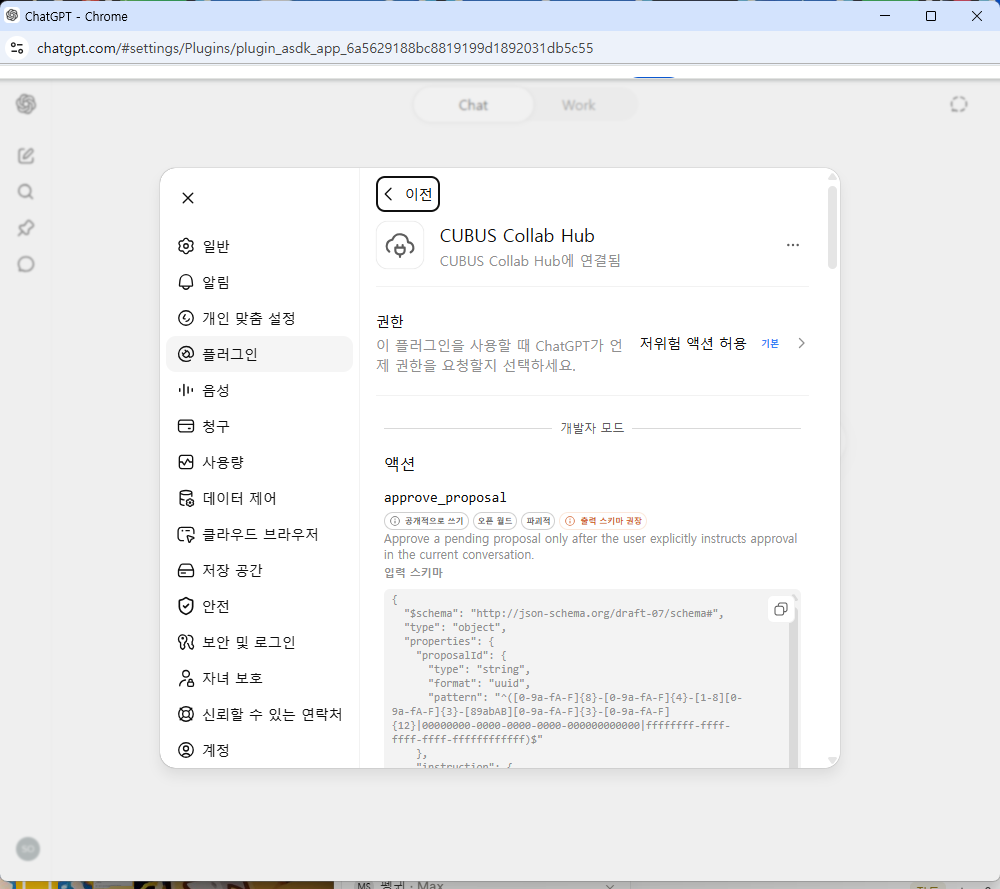Select the 플러그인 settings section
The image size is (1000, 889).
pos(259,354)
